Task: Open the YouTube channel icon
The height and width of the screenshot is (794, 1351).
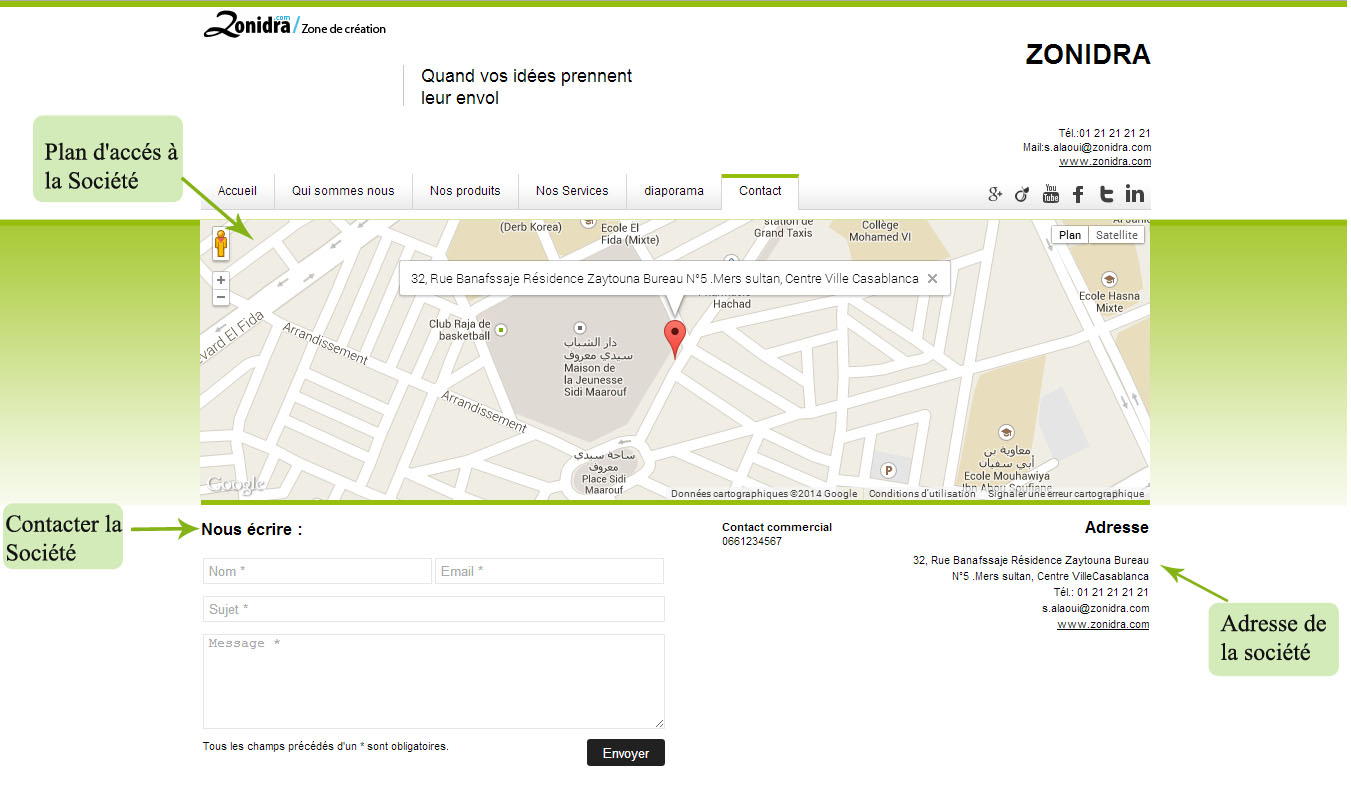Action: click(1050, 193)
